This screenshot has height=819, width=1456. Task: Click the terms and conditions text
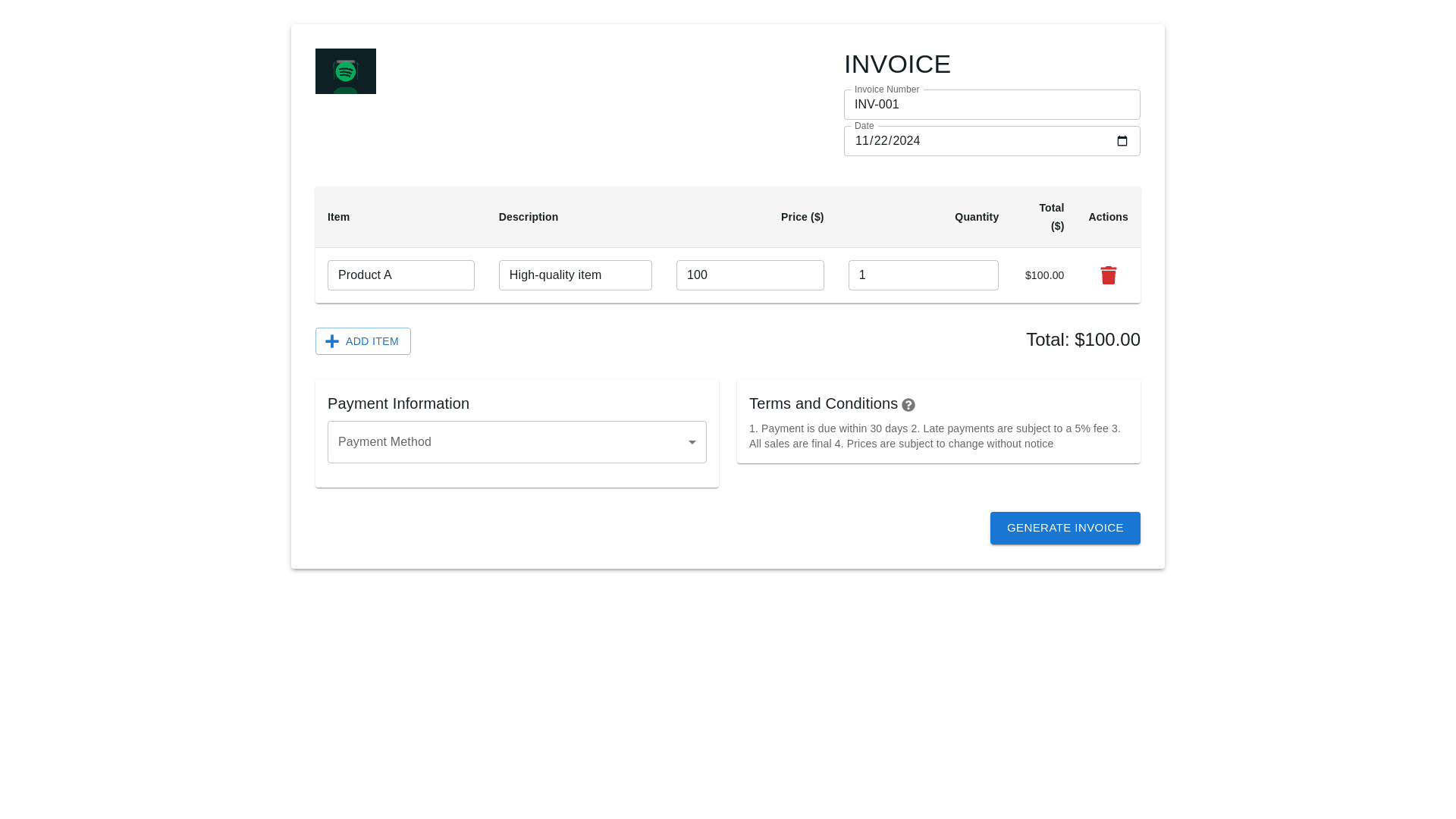pyautogui.click(x=934, y=436)
